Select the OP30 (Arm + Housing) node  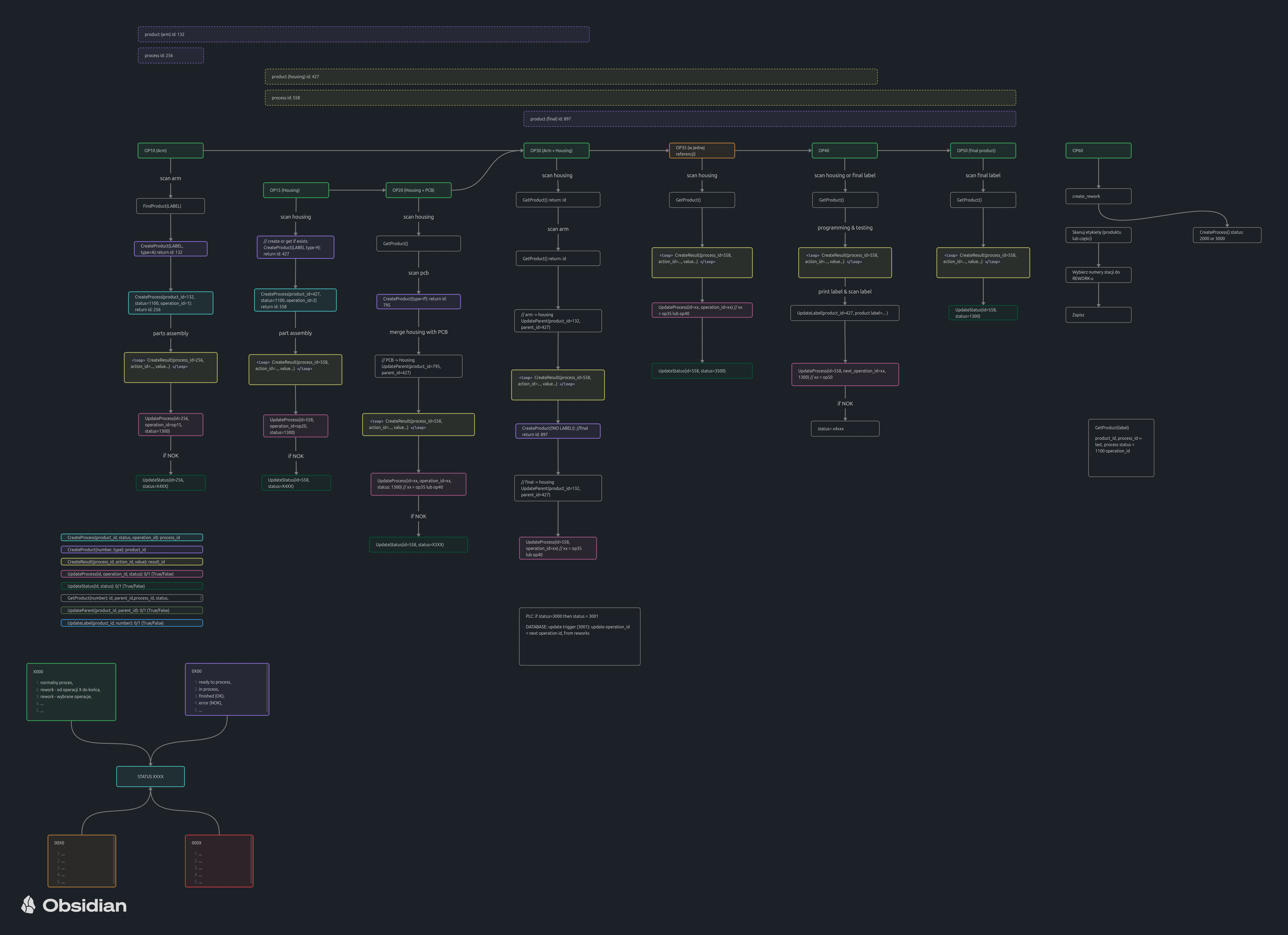click(556, 151)
